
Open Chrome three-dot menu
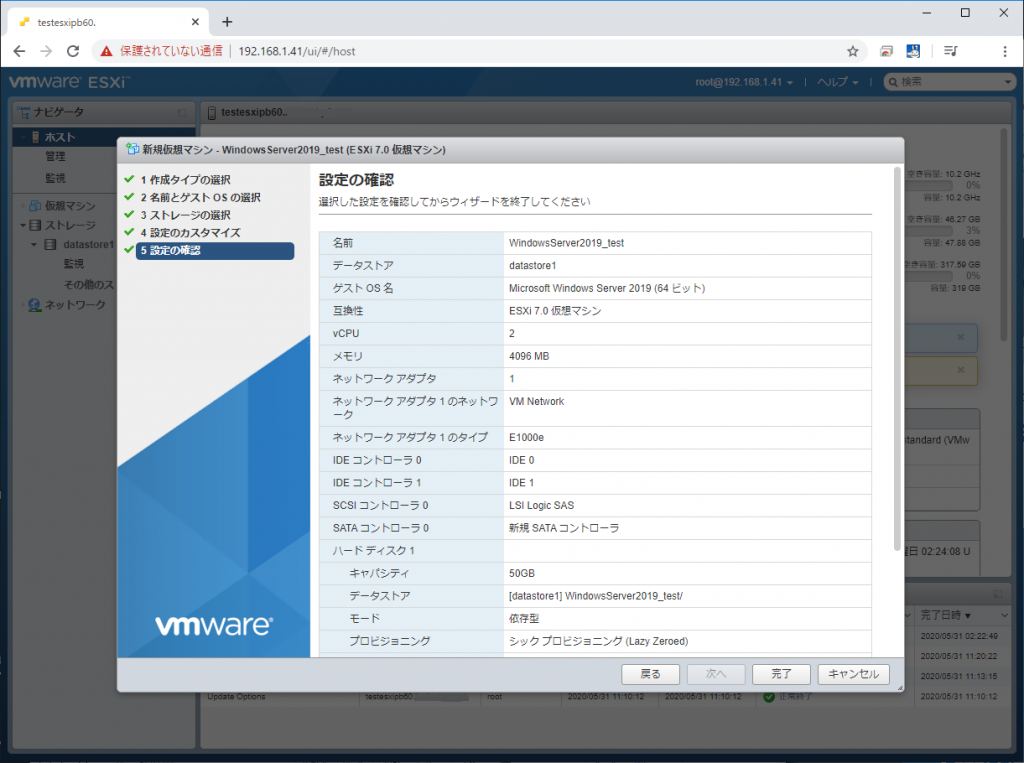1004,51
